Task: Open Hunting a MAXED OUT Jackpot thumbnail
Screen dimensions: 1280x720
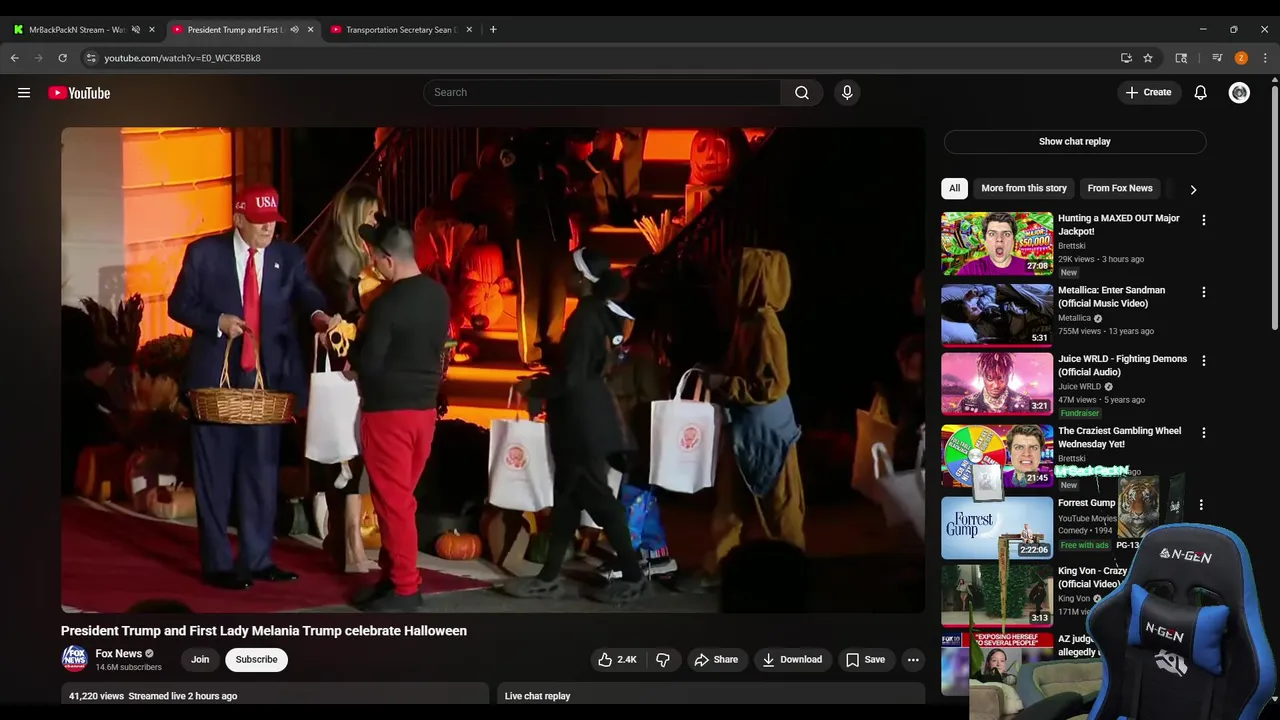Action: 997,243
